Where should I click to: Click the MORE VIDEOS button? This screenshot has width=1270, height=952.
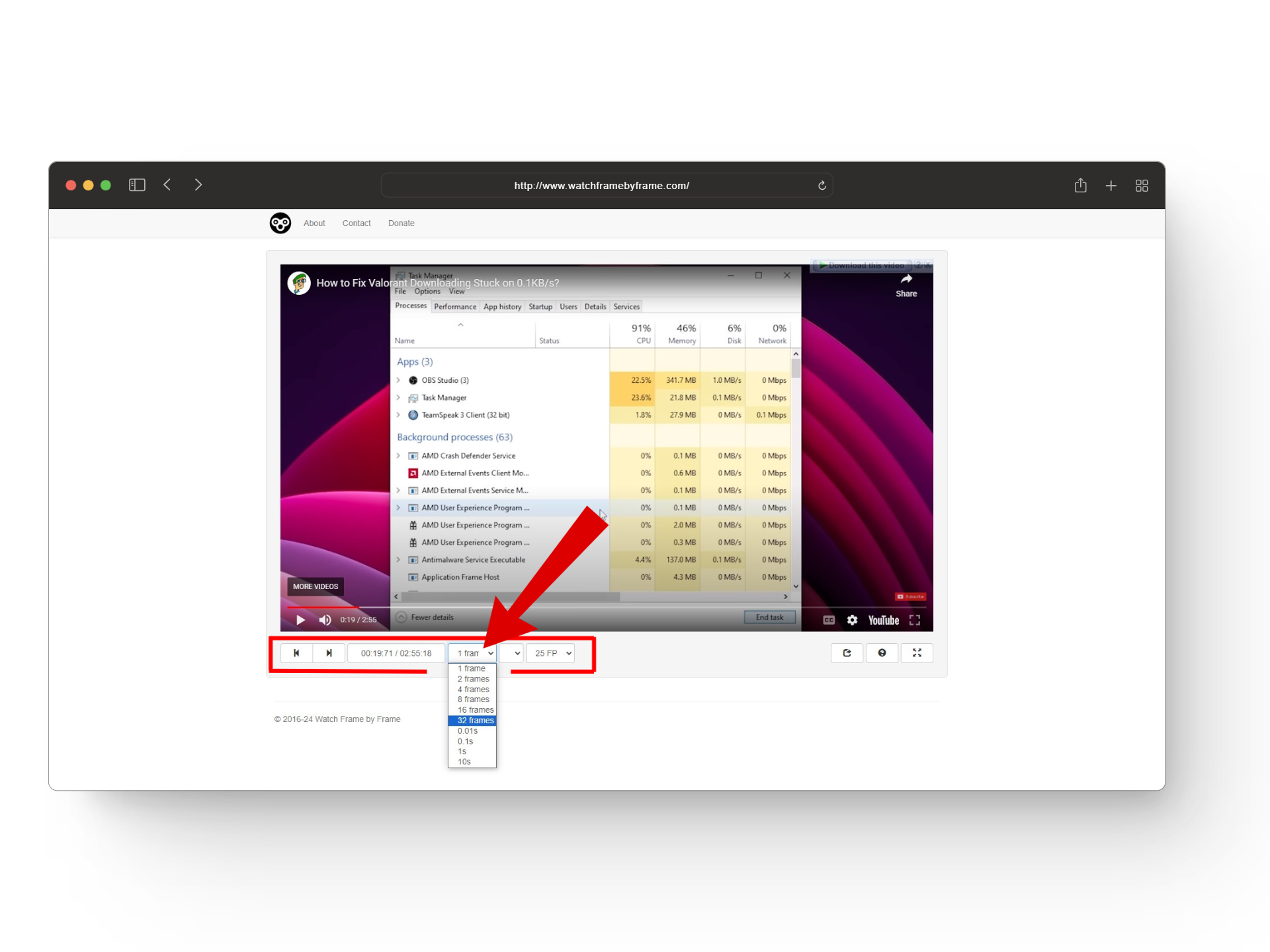click(316, 586)
